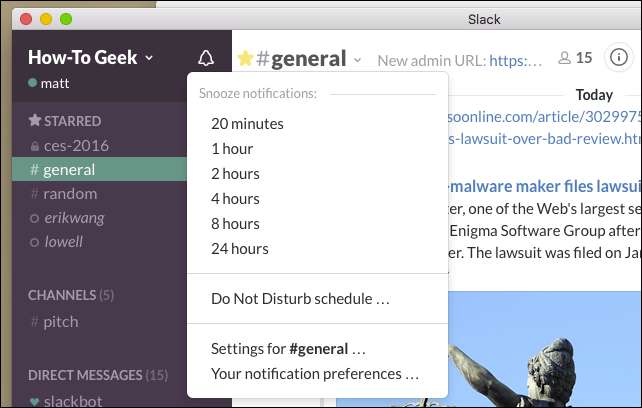
Task: Toggle the star on #general channel header
Action: click(x=245, y=58)
